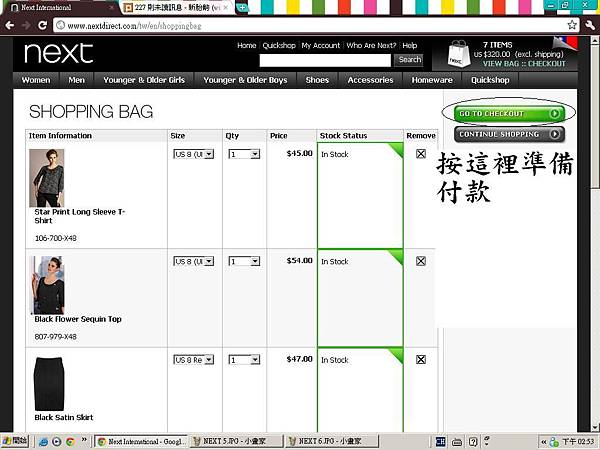
Task: Click the taskbar clock
Action: point(578,442)
